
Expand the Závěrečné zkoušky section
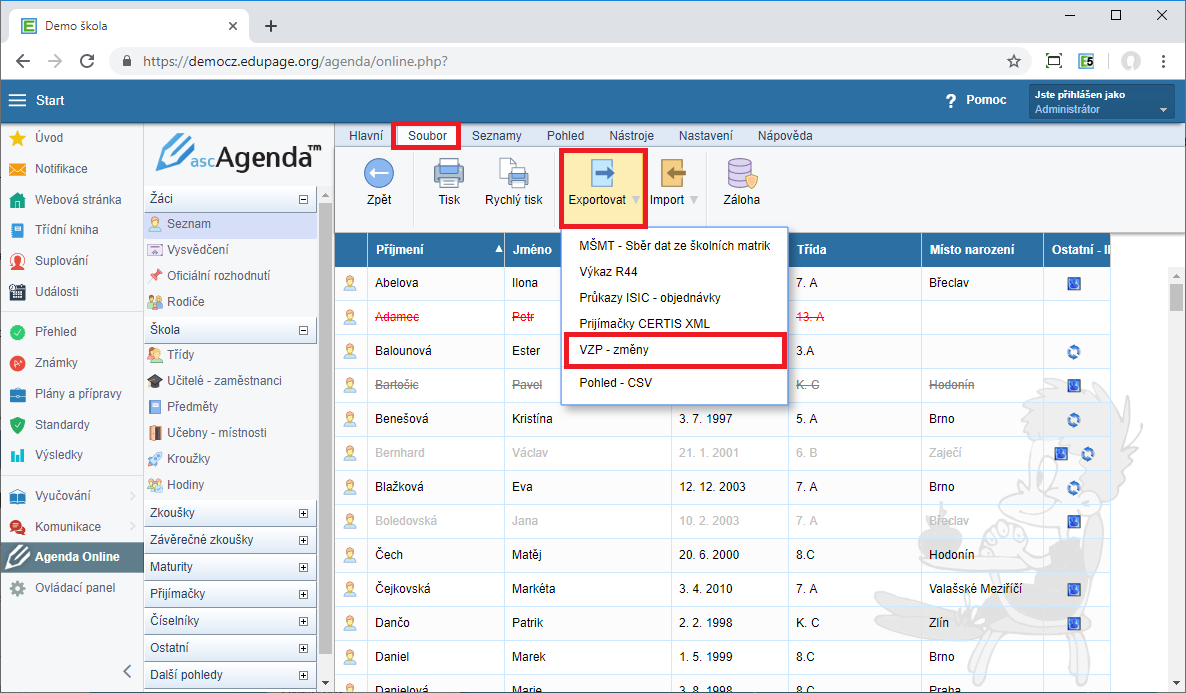coord(303,541)
